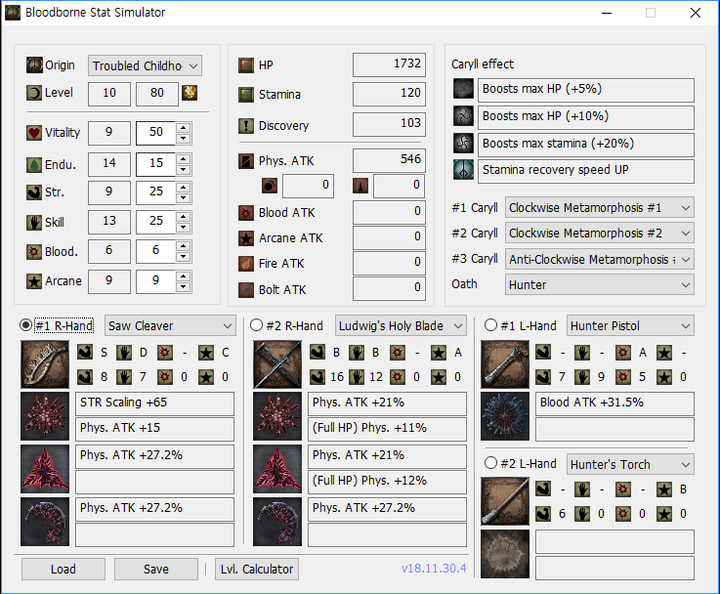
Task: Select Saw Cleaver's waning gem icon
Action: click(x=45, y=521)
